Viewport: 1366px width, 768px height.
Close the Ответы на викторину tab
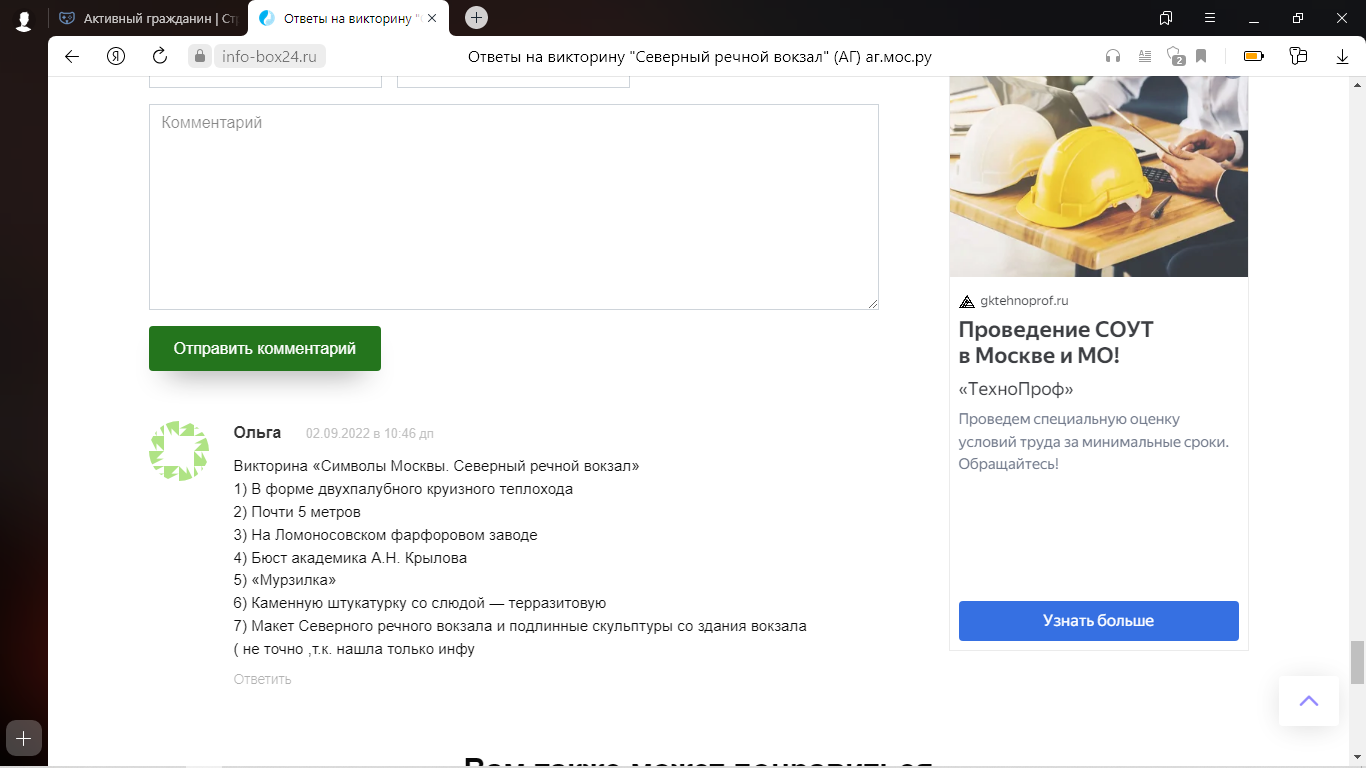432,18
